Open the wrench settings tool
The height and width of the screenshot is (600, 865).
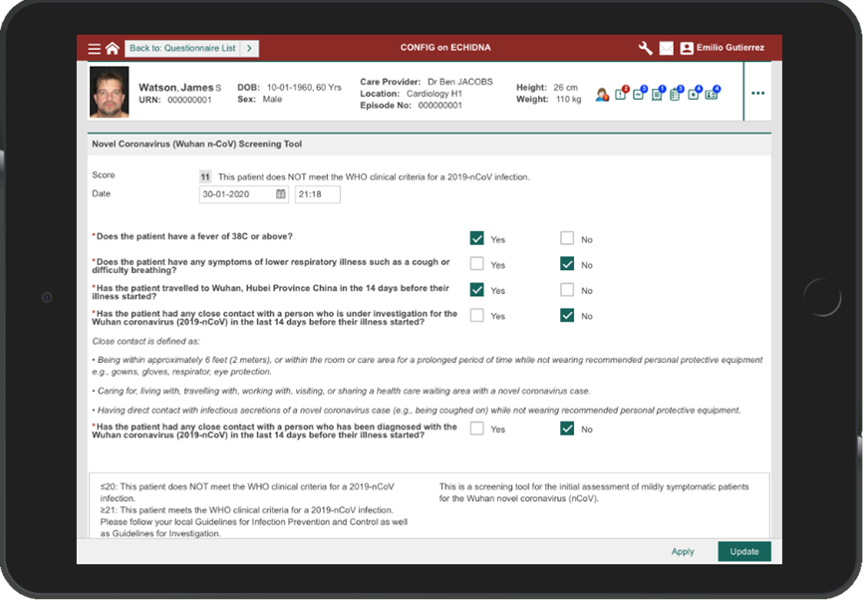point(645,48)
